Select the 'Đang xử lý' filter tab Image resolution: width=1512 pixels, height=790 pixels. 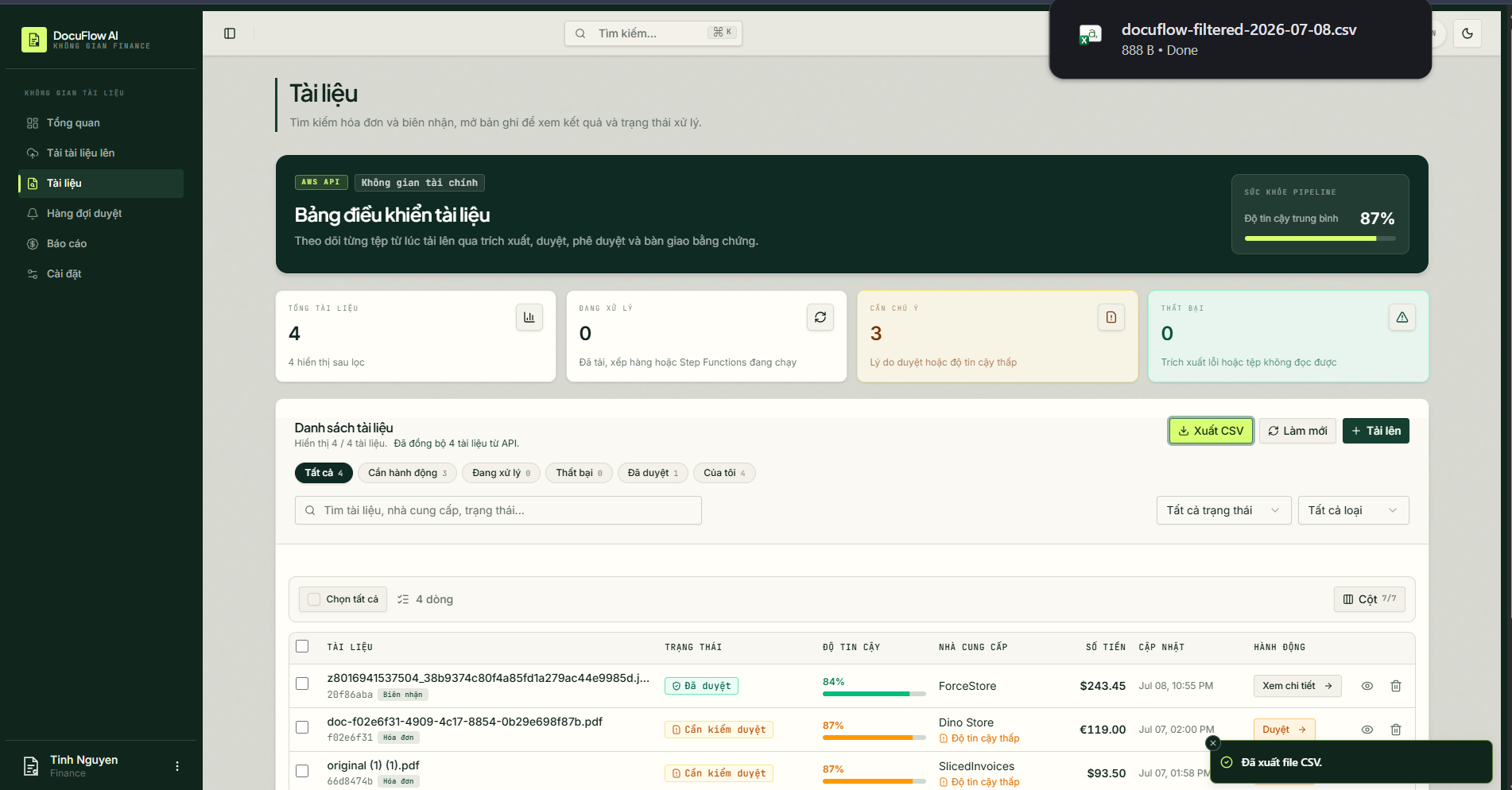(501, 473)
